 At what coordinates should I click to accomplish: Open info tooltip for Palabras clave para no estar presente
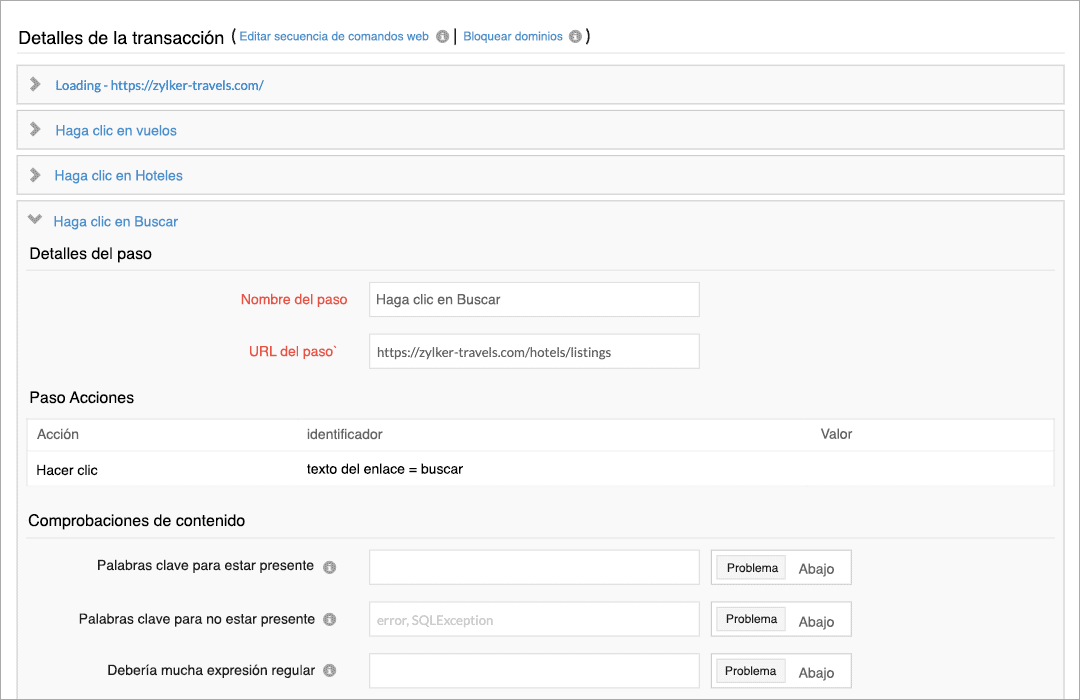click(x=332, y=619)
